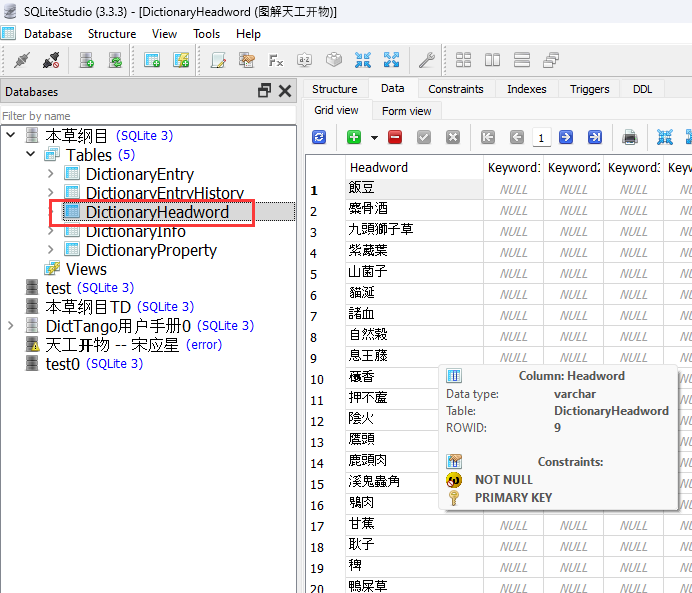Screen dimensions: 692x593
Task: Expand DictionaryEntryHistory table node
Action: (x=50, y=192)
